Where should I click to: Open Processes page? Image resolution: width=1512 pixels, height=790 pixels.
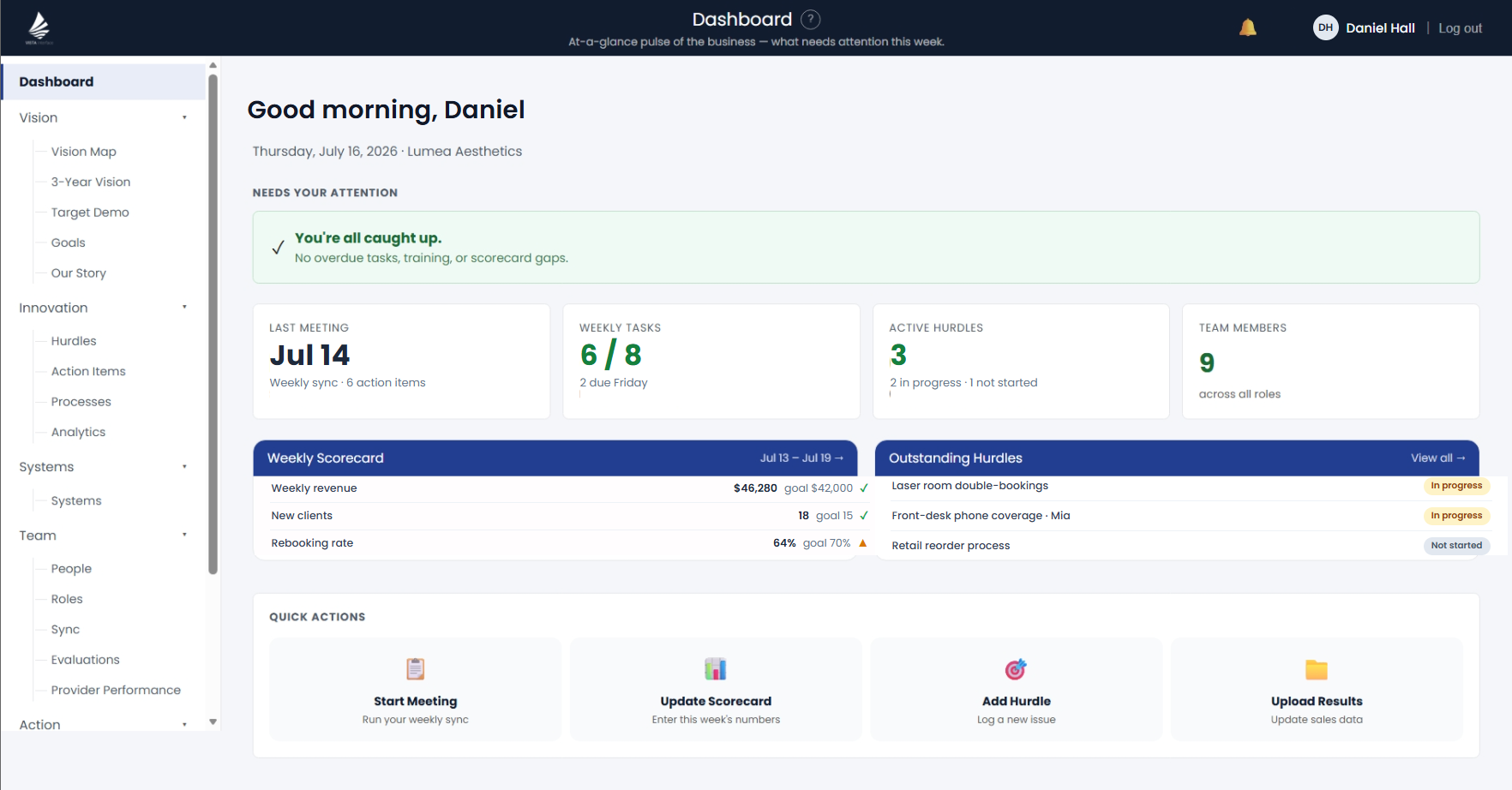[81, 402]
